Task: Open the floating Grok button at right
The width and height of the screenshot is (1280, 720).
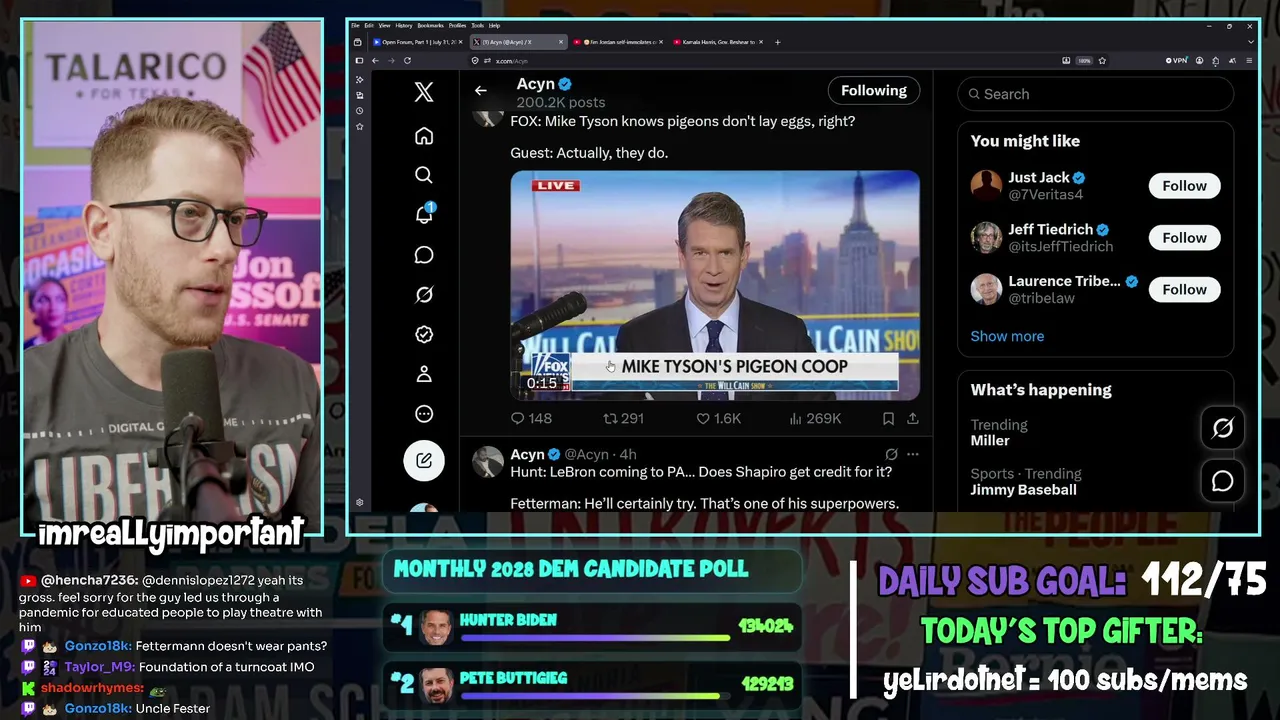Action: click(x=1222, y=428)
